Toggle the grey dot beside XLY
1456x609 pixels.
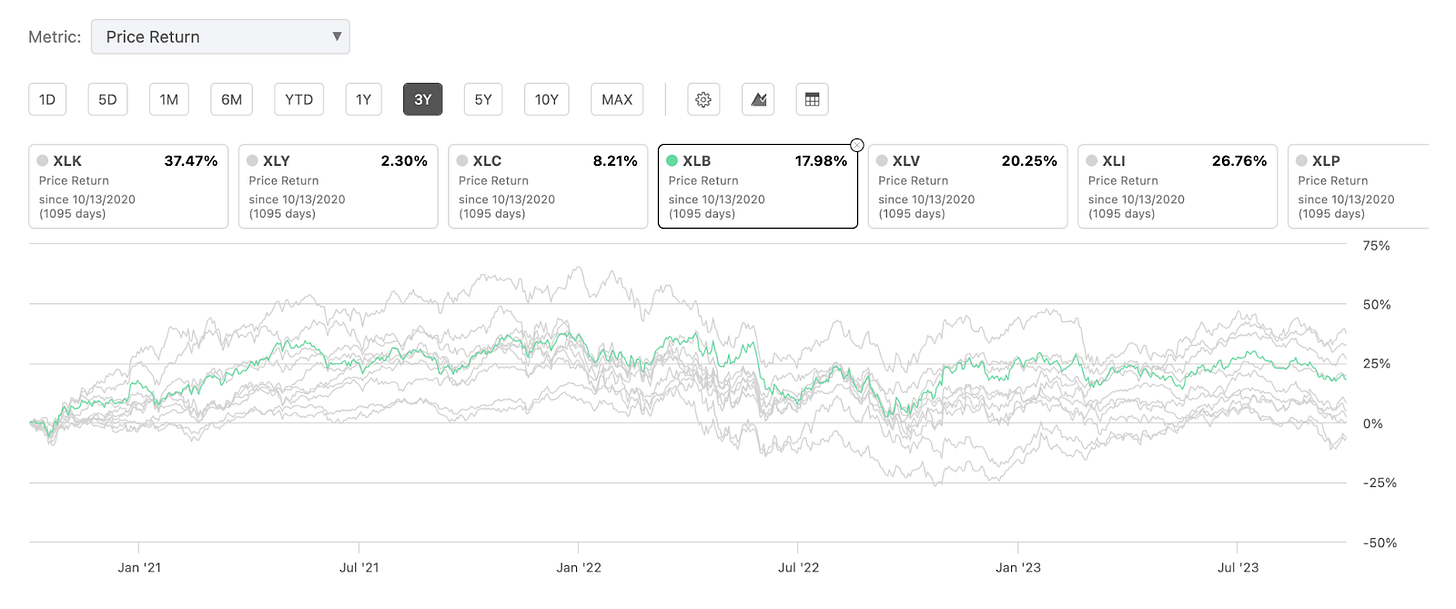coord(252,160)
